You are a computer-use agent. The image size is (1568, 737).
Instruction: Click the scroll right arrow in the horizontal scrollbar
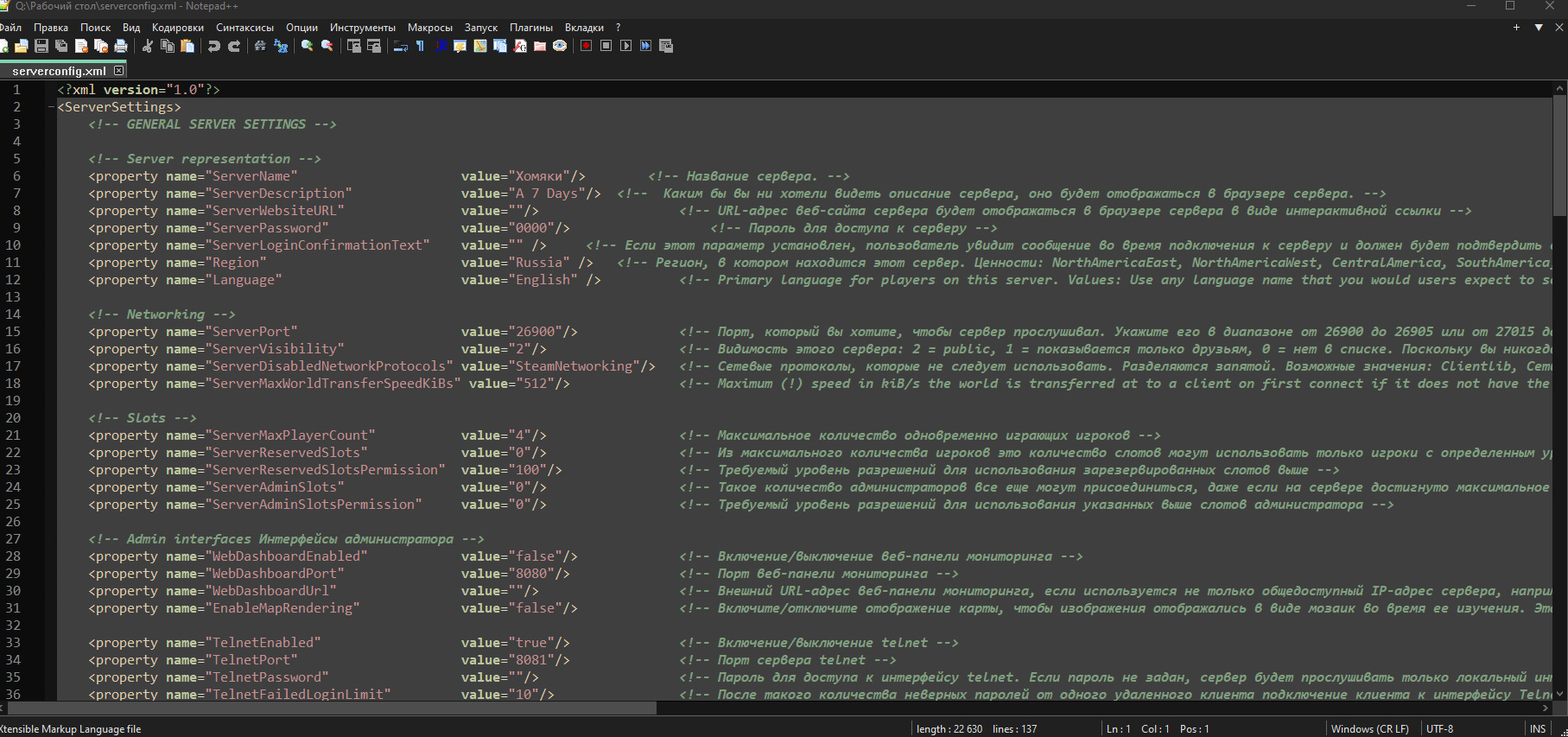pos(1546,708)
